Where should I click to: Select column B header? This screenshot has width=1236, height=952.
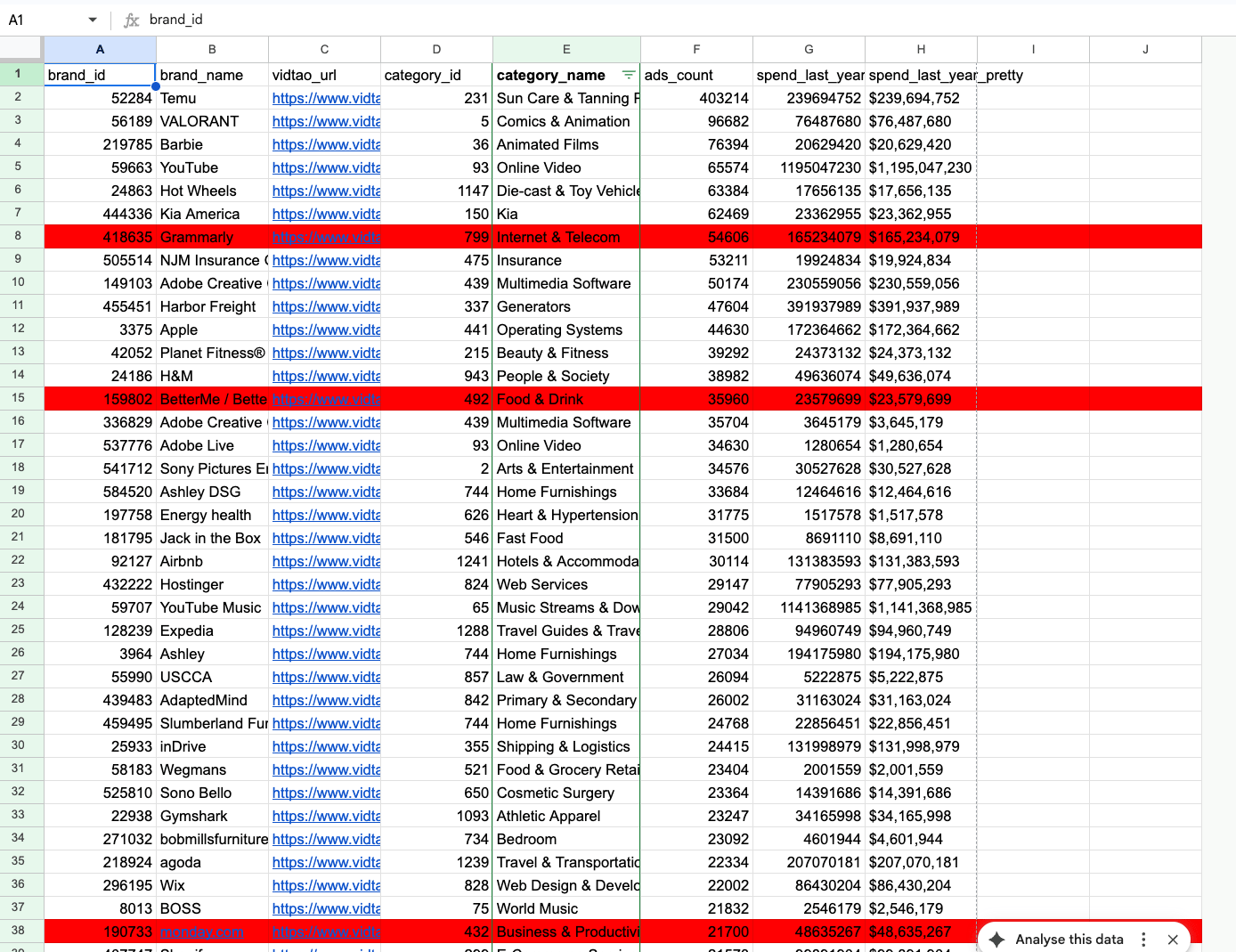[x=212, y=50]
